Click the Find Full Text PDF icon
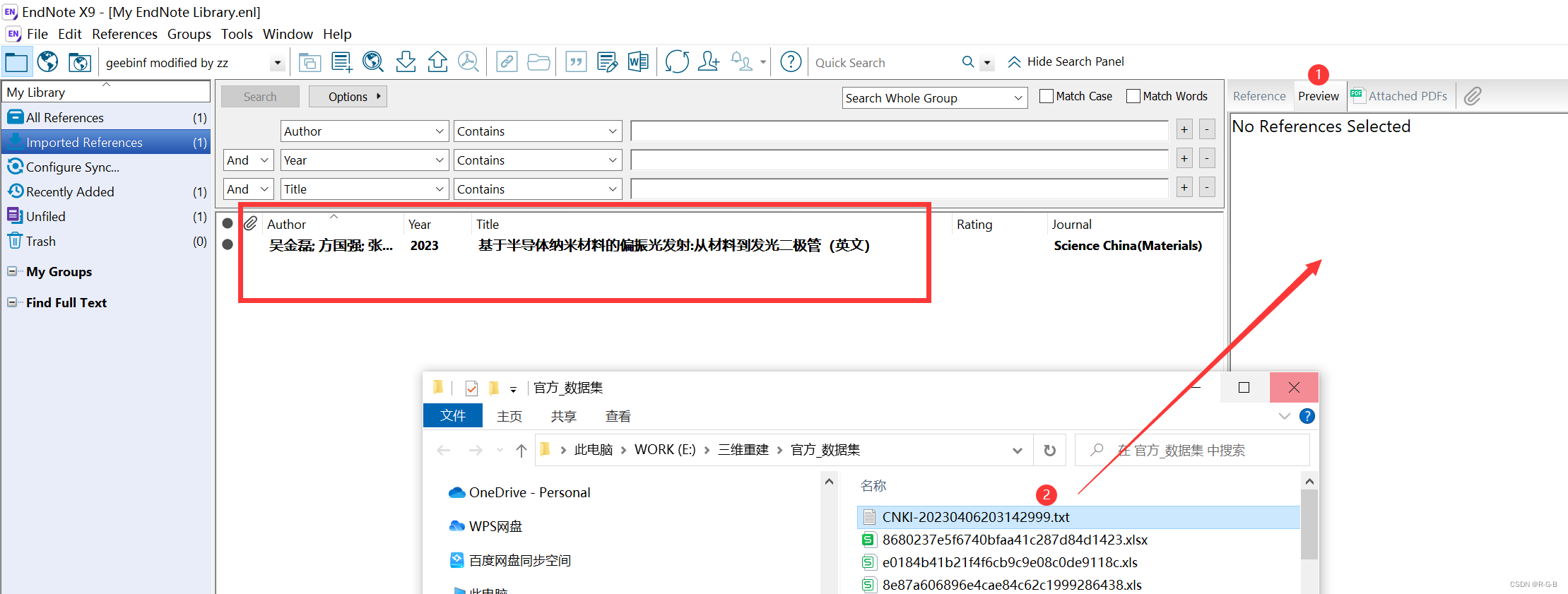This screenshot has height=594, width=1568. (x=468, y=62)
